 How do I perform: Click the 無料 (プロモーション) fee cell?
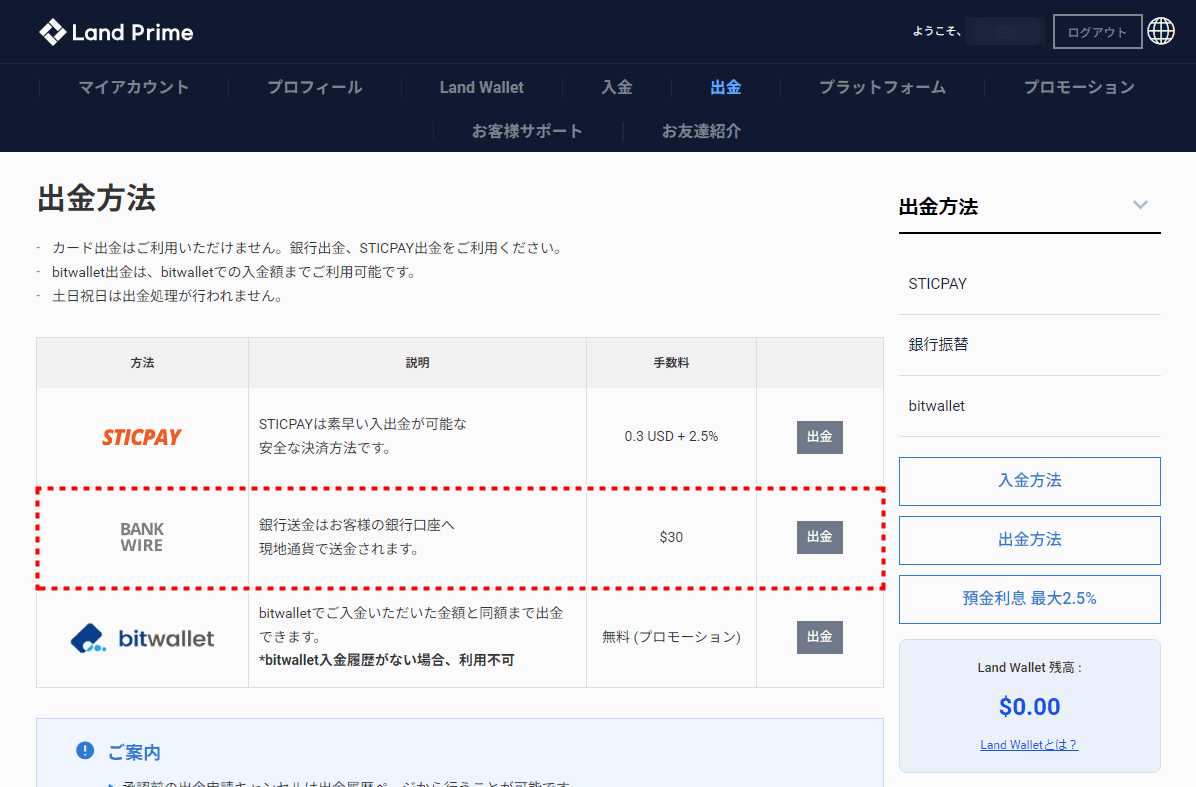point(671,637)
